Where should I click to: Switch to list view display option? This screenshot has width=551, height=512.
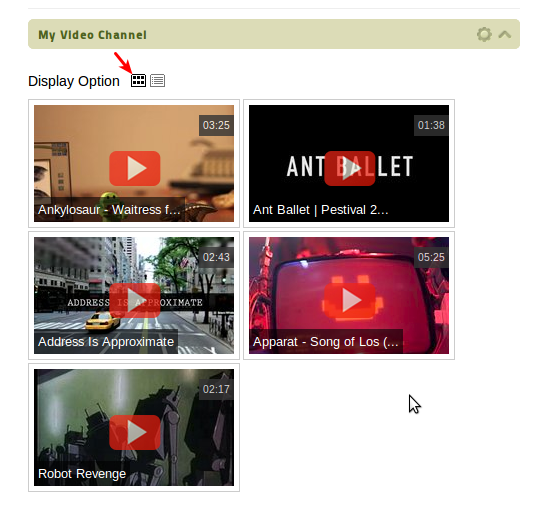tap(157, 81)
